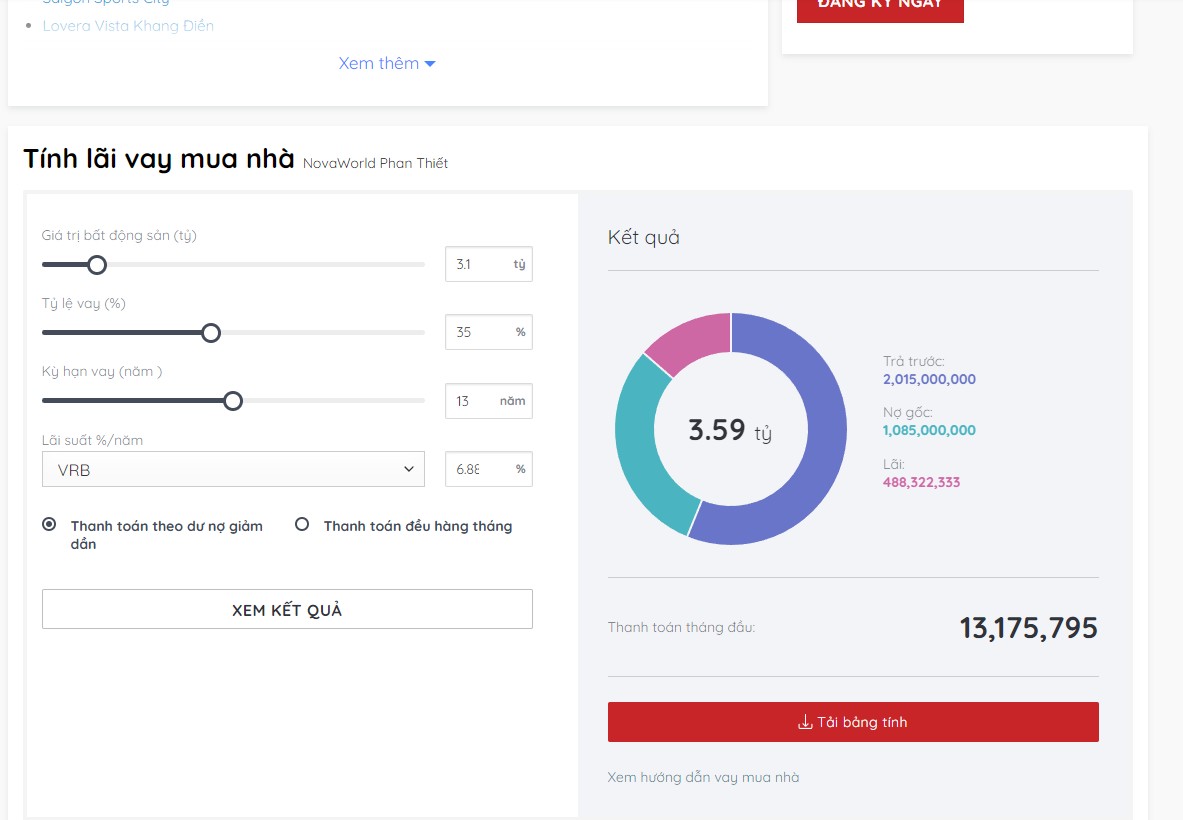Click the Tỷ lệ vay slider handle

pyautogui.click(x=211, y=332)
